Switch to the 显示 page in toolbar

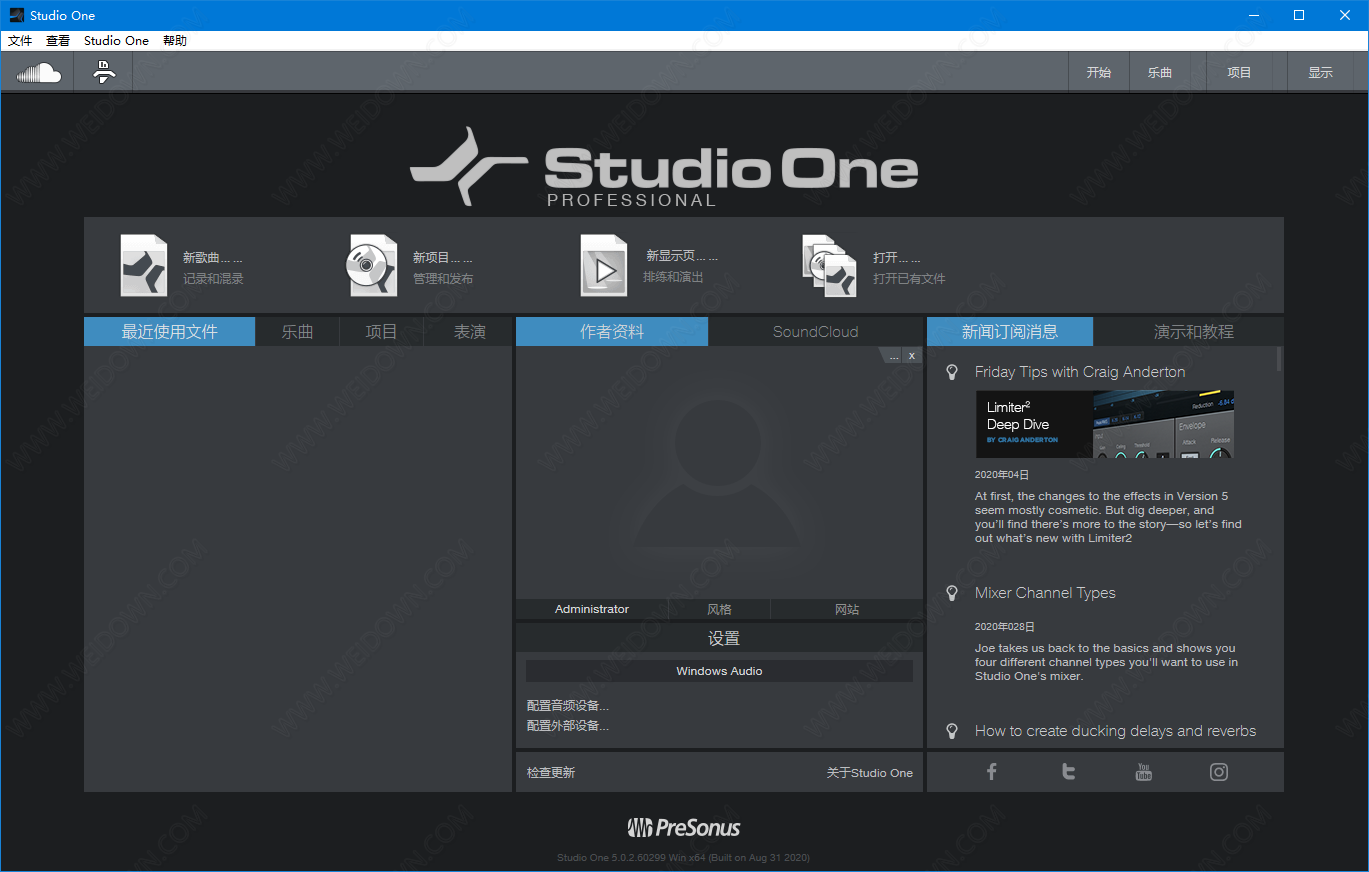(x=1321, y=72)
